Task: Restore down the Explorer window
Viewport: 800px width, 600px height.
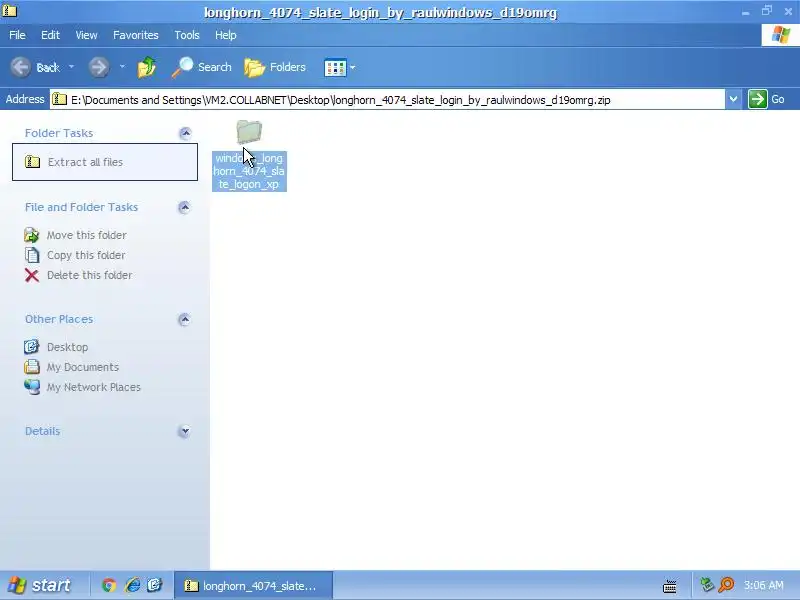Action: [x=767, y=11]
